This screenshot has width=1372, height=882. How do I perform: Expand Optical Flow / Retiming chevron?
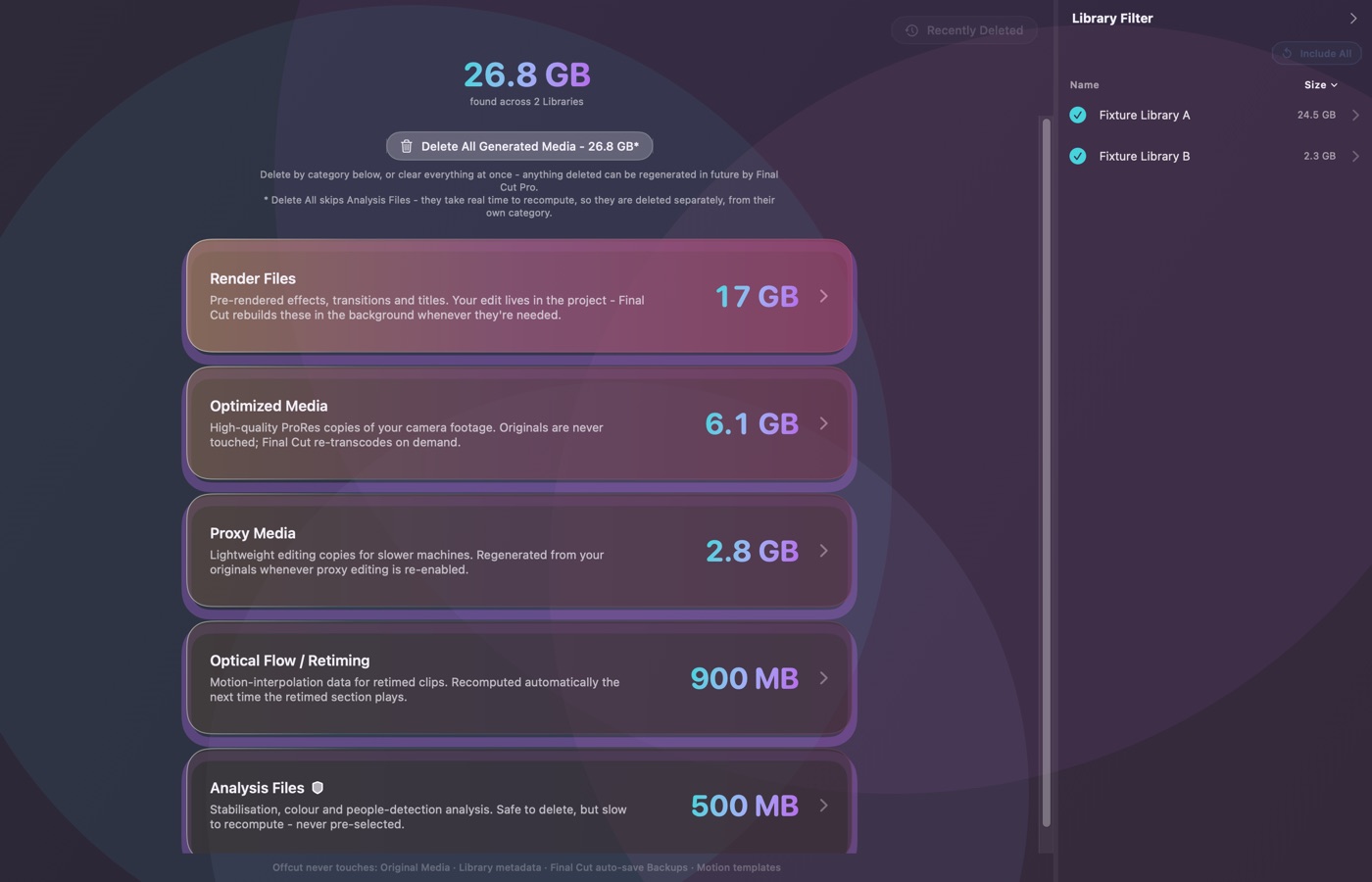[x=823, y=678]
